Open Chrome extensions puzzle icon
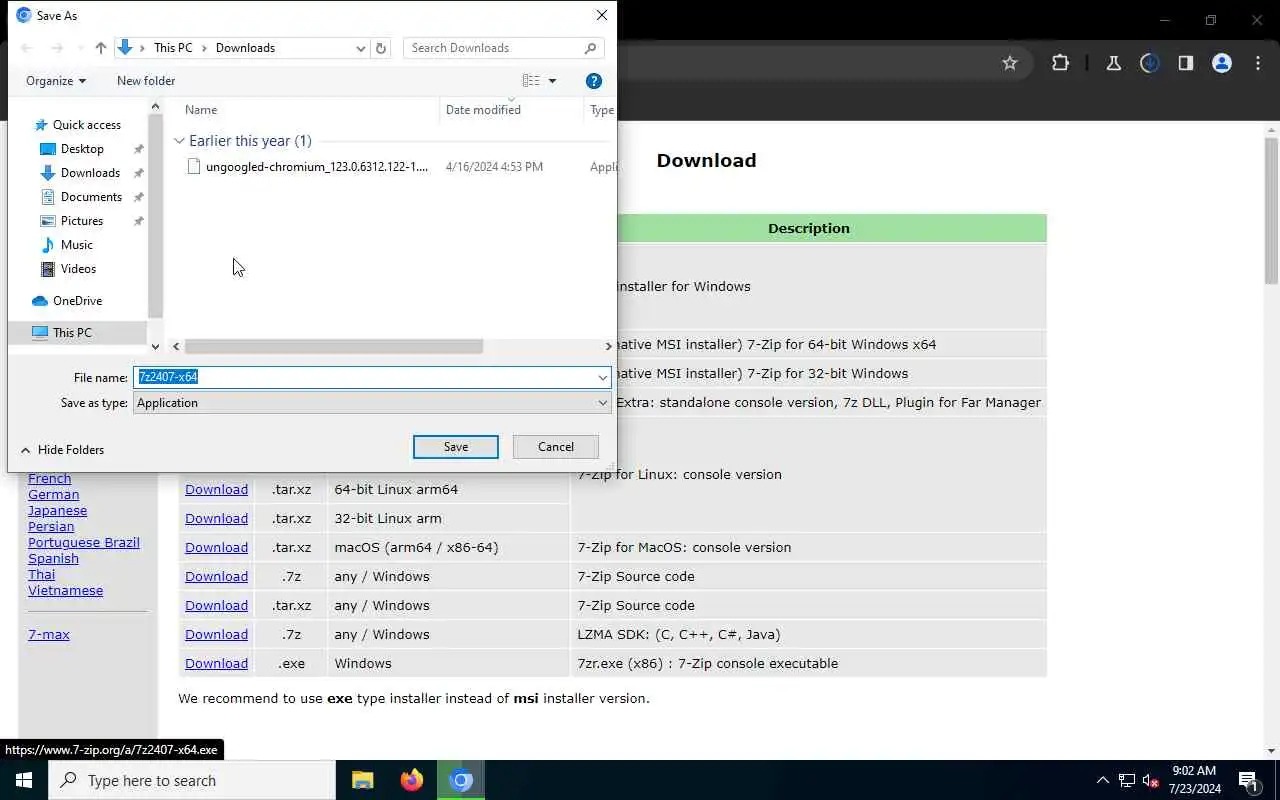Viewport: 1280px width, 800px height. coord(1061,63)
